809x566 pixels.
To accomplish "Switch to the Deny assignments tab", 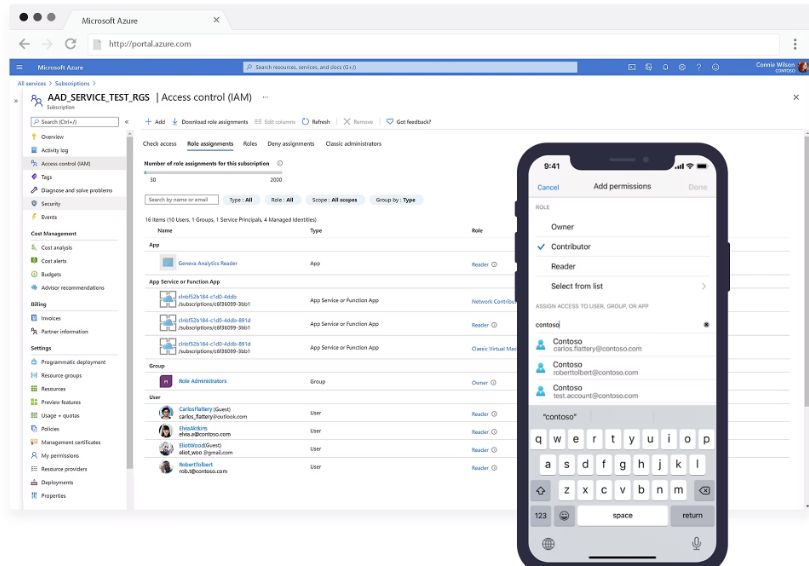I will pos(290,144).
